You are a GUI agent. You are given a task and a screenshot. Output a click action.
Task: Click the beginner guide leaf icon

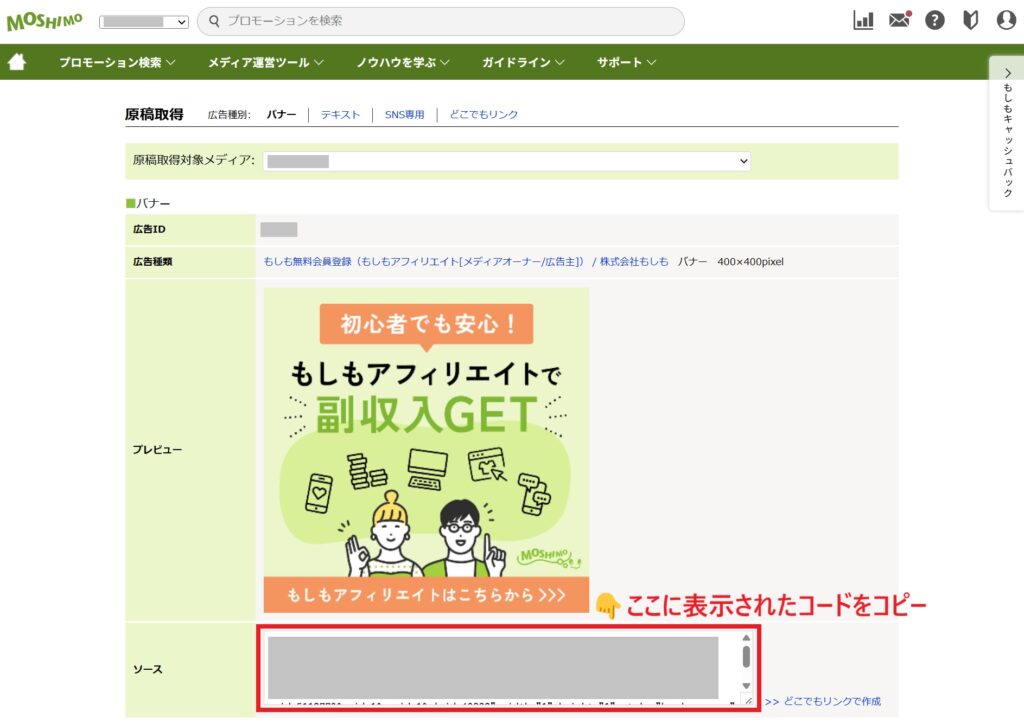point(970,20)
